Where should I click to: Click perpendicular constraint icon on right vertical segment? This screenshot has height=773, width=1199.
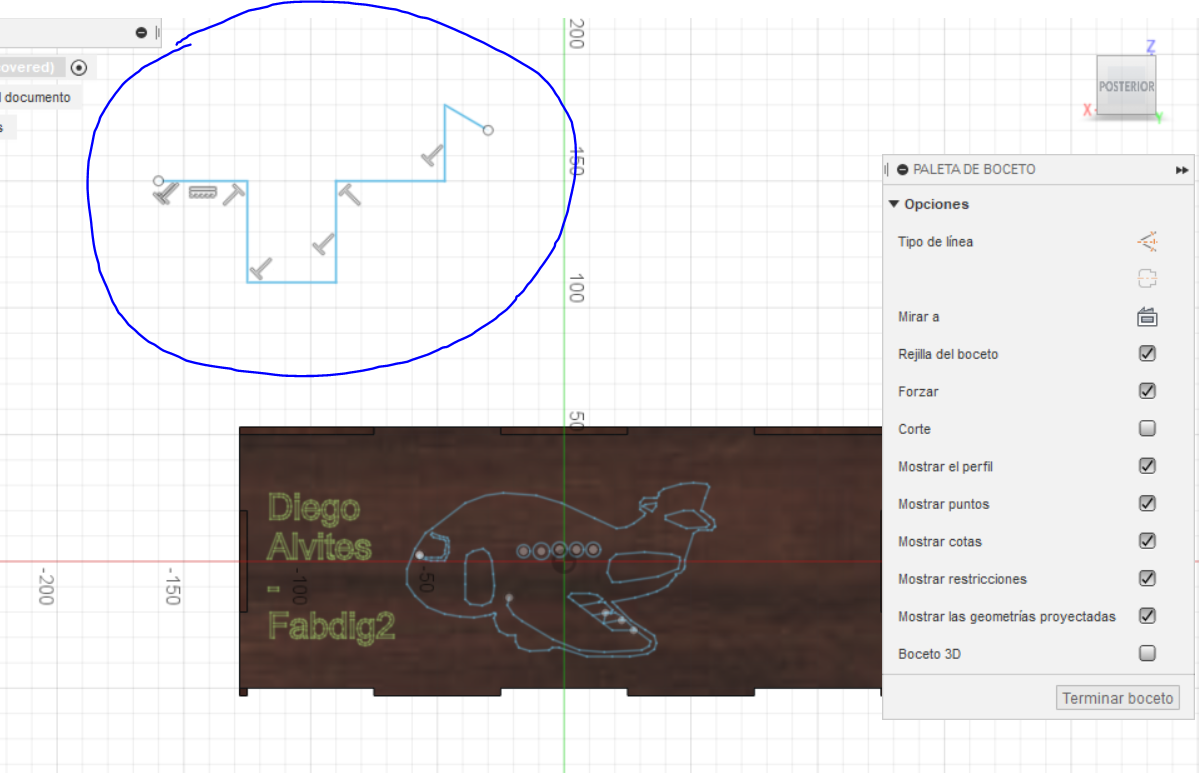click(323, 244)
